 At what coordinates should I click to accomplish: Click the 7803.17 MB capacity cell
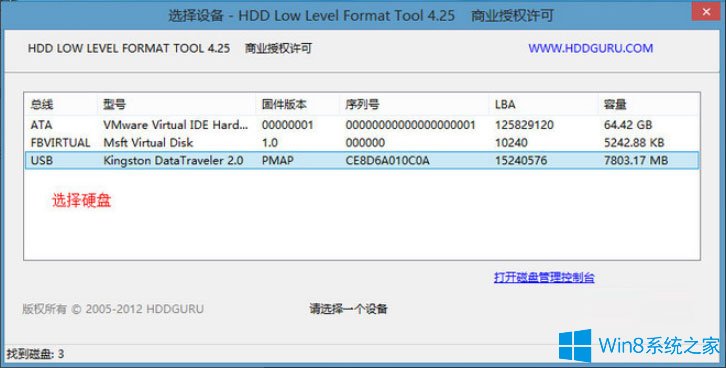tap(636, 161)
